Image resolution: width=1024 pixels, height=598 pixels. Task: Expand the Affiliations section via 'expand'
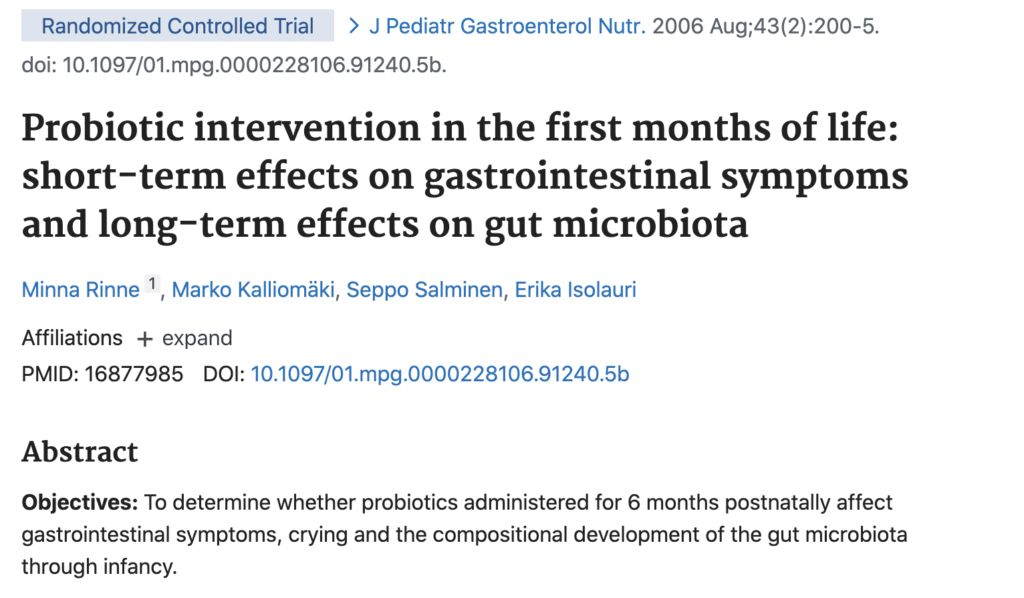[197, 338]
